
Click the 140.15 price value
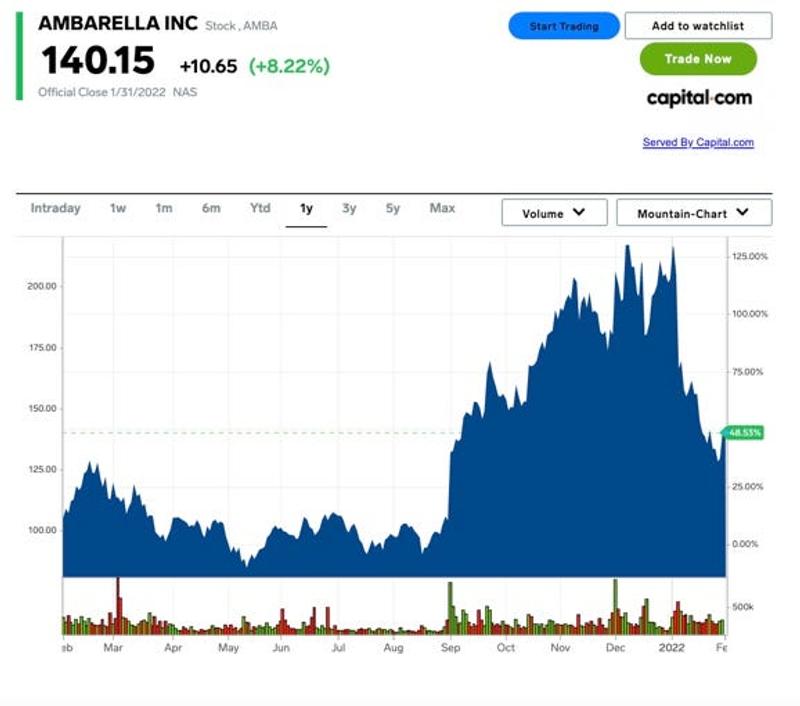pyautogui.click(x=98, y=60)
